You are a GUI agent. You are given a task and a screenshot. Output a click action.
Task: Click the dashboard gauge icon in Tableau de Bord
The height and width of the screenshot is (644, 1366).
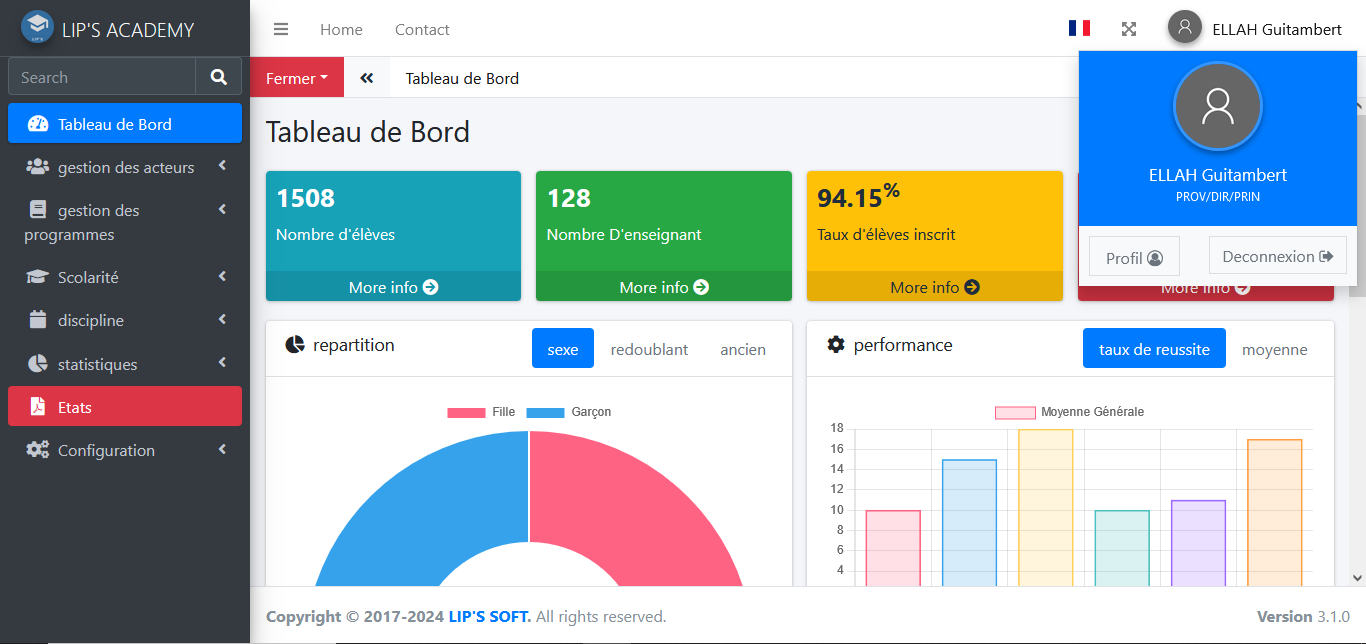[x=38, y=124]
